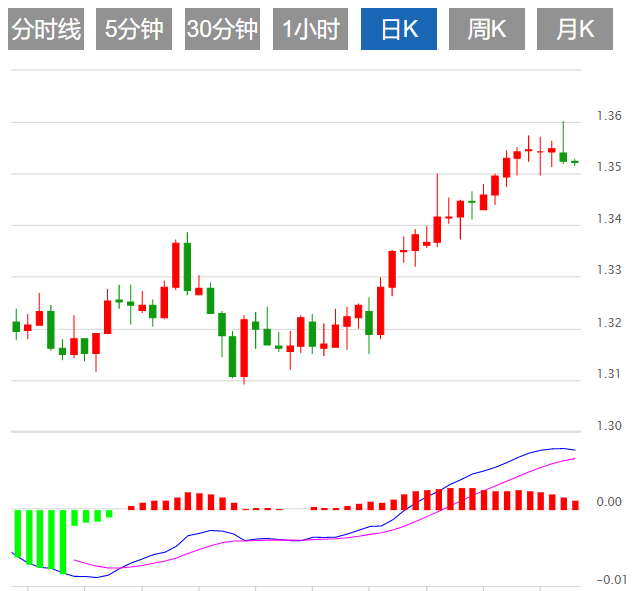Click the tallest green MACD histogram bar
Viewport: 642px width, 591px height.
pos(63,542)
